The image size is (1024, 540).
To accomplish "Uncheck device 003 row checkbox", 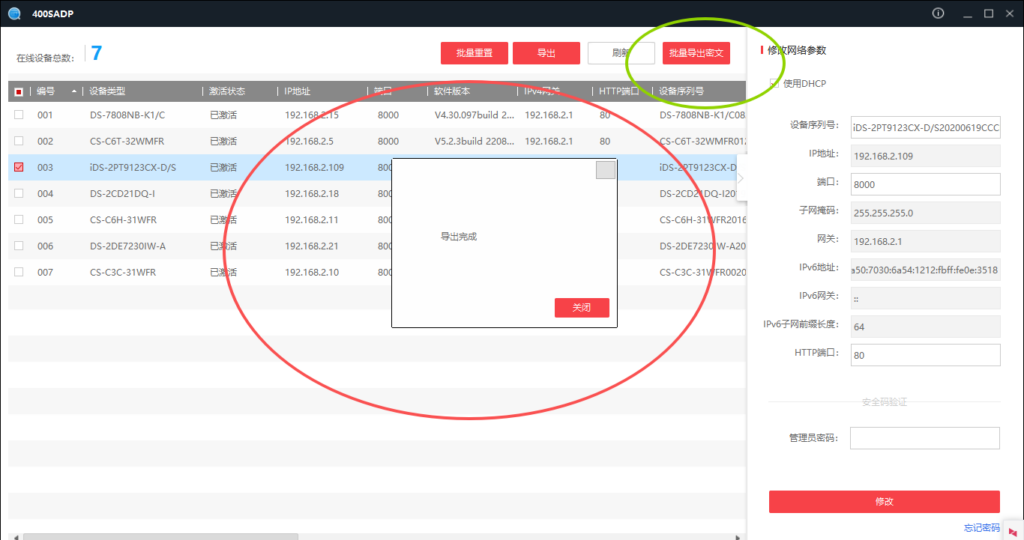I will pyautogui.click(x=19, y=167).
